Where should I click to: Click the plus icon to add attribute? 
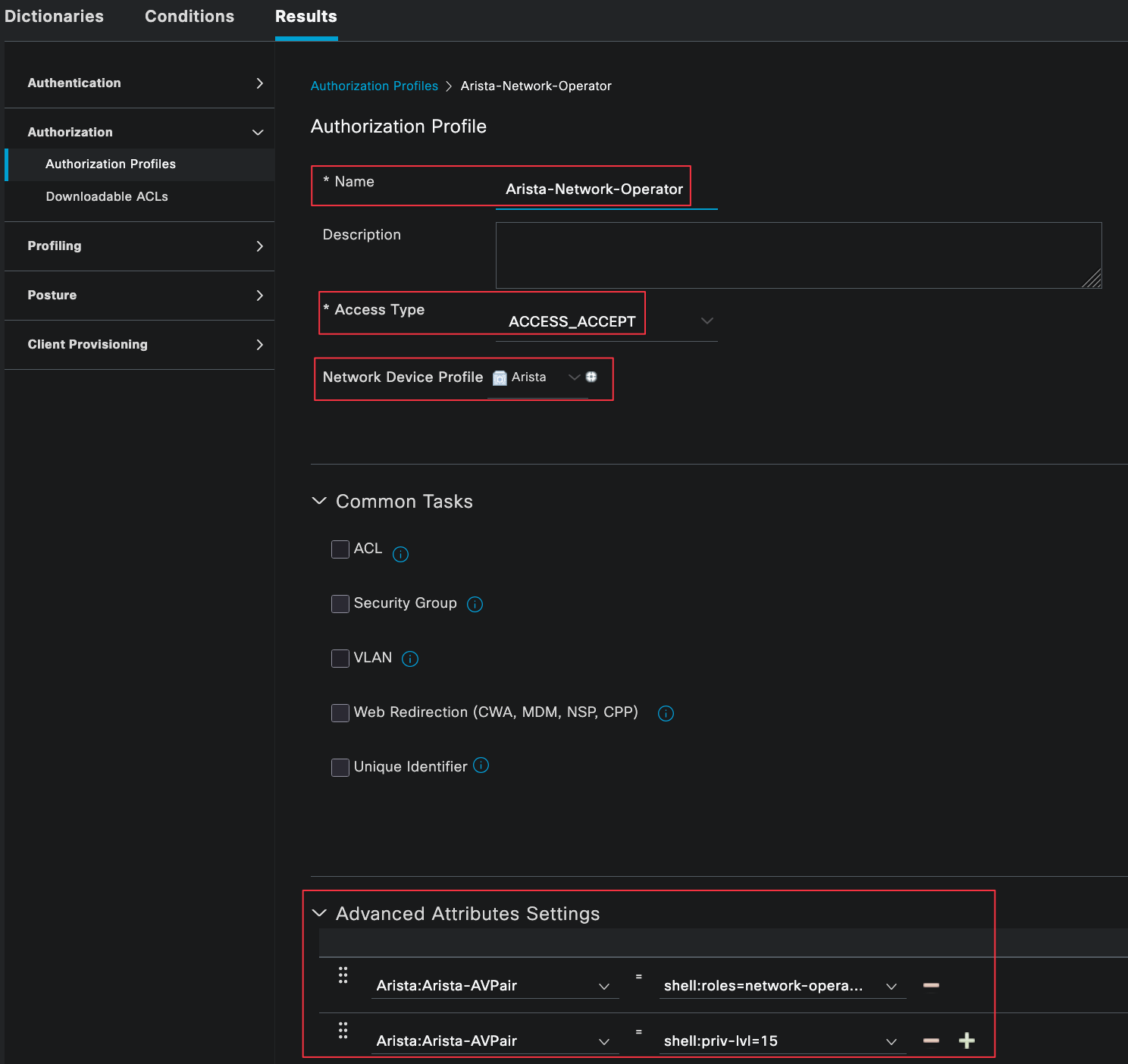click(x=967, y=1041)
